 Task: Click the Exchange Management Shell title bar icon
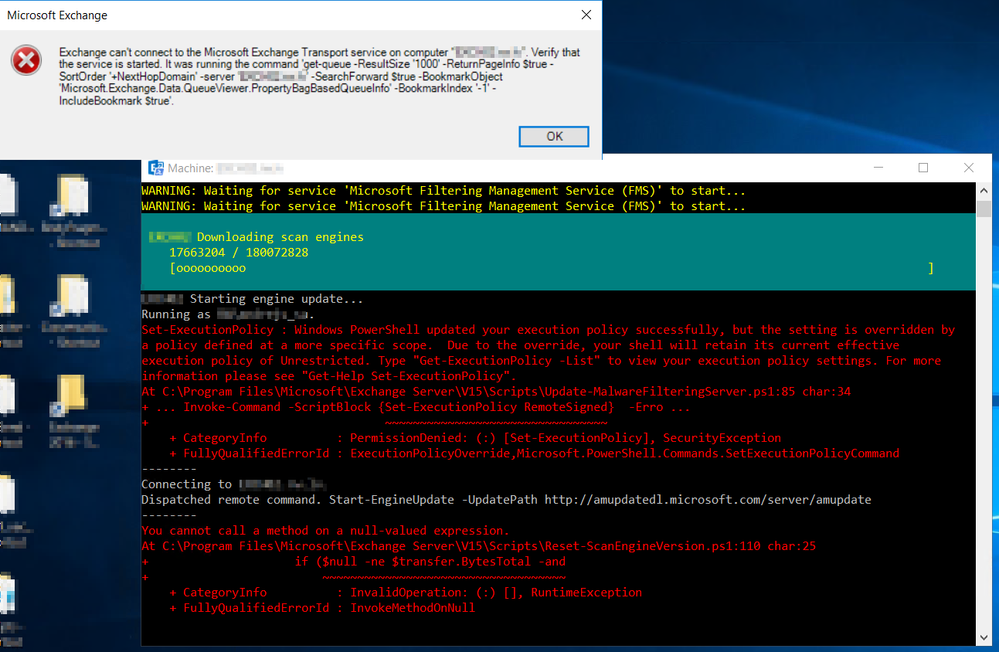pos(155,168)
